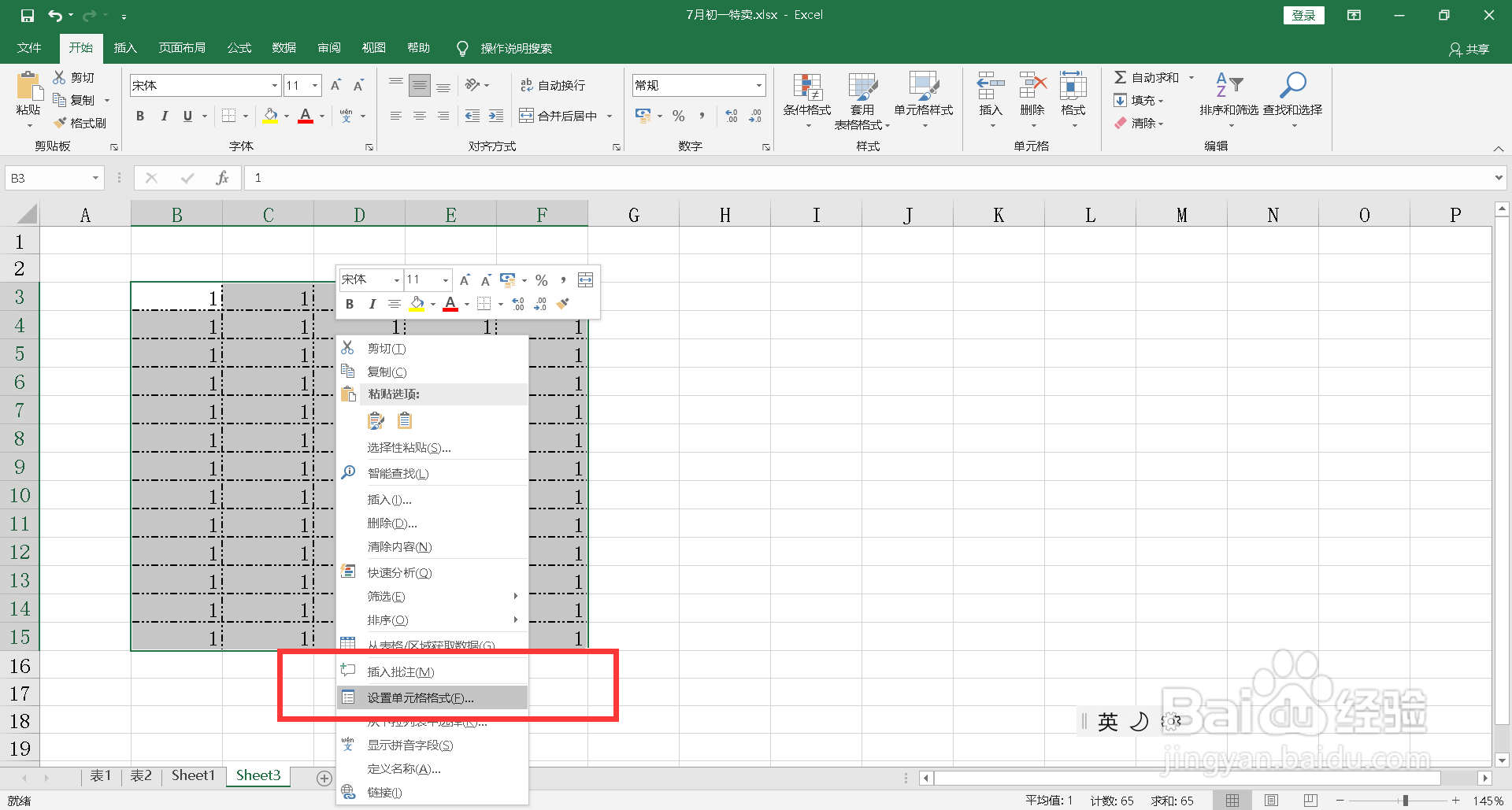This screenshot has width=1512, height=810.
Task: Click the first paste option icon
Action: [x=376, y=421]
